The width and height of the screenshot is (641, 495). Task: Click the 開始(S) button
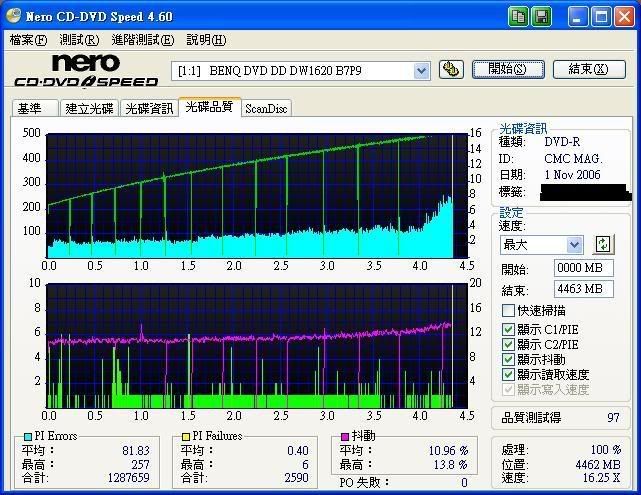pyautogui.click(x=508, y=69)
